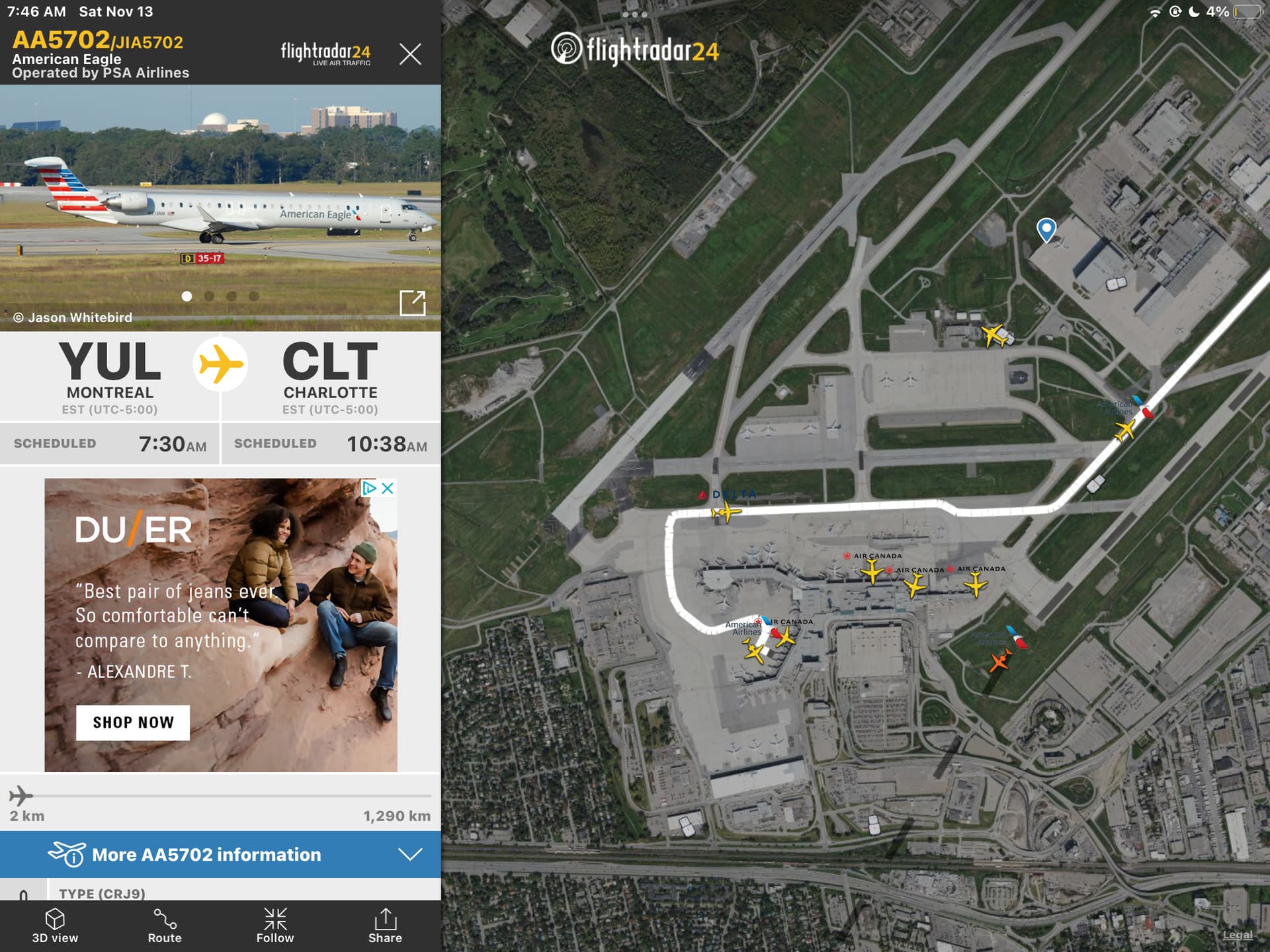This screenshot has height=952, width=1270.
Task: Open aircraft photo in external view
Action: click(413, 303)
